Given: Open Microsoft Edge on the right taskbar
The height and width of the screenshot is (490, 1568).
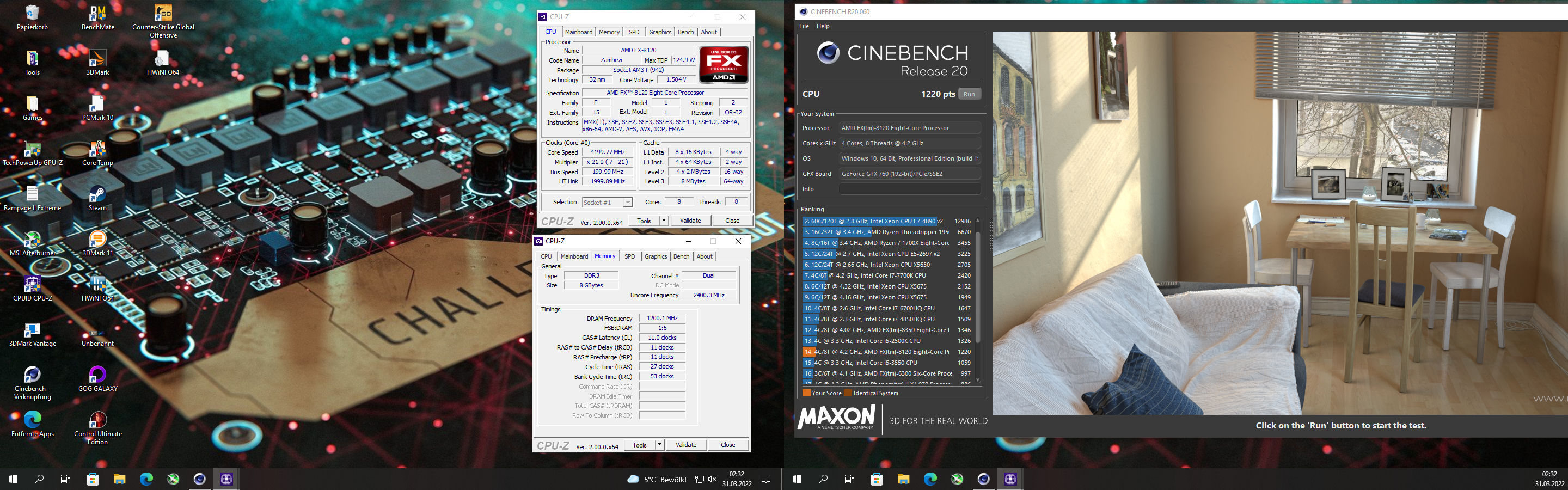Looking at the screenshot, I should 930,479.
